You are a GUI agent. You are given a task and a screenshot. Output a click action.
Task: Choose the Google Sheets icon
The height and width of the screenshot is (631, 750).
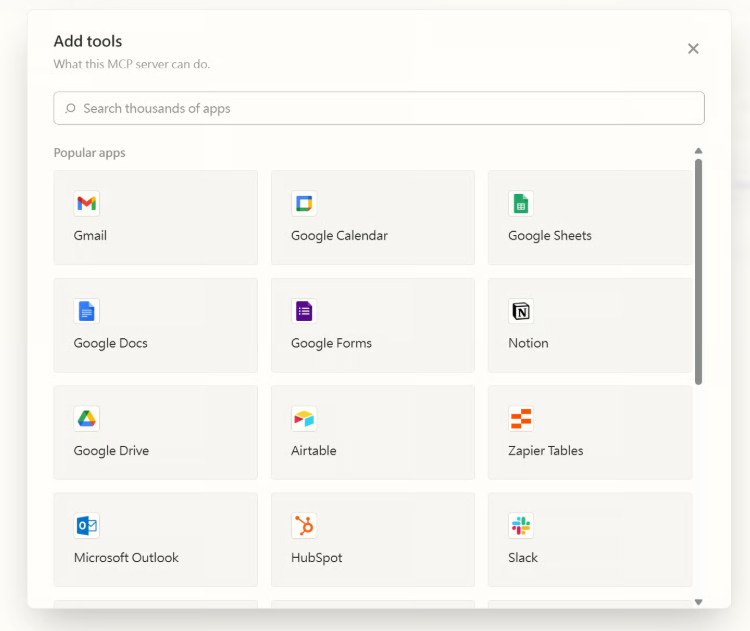pos(521,204)
